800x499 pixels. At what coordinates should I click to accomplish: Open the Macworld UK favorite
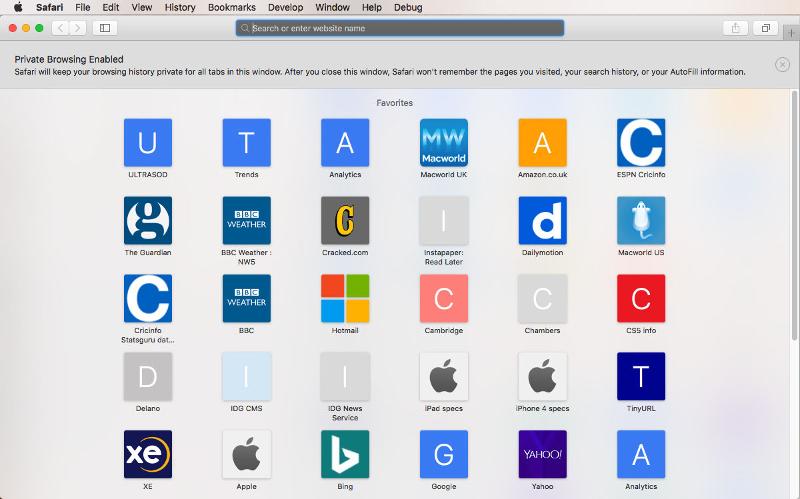443,142
